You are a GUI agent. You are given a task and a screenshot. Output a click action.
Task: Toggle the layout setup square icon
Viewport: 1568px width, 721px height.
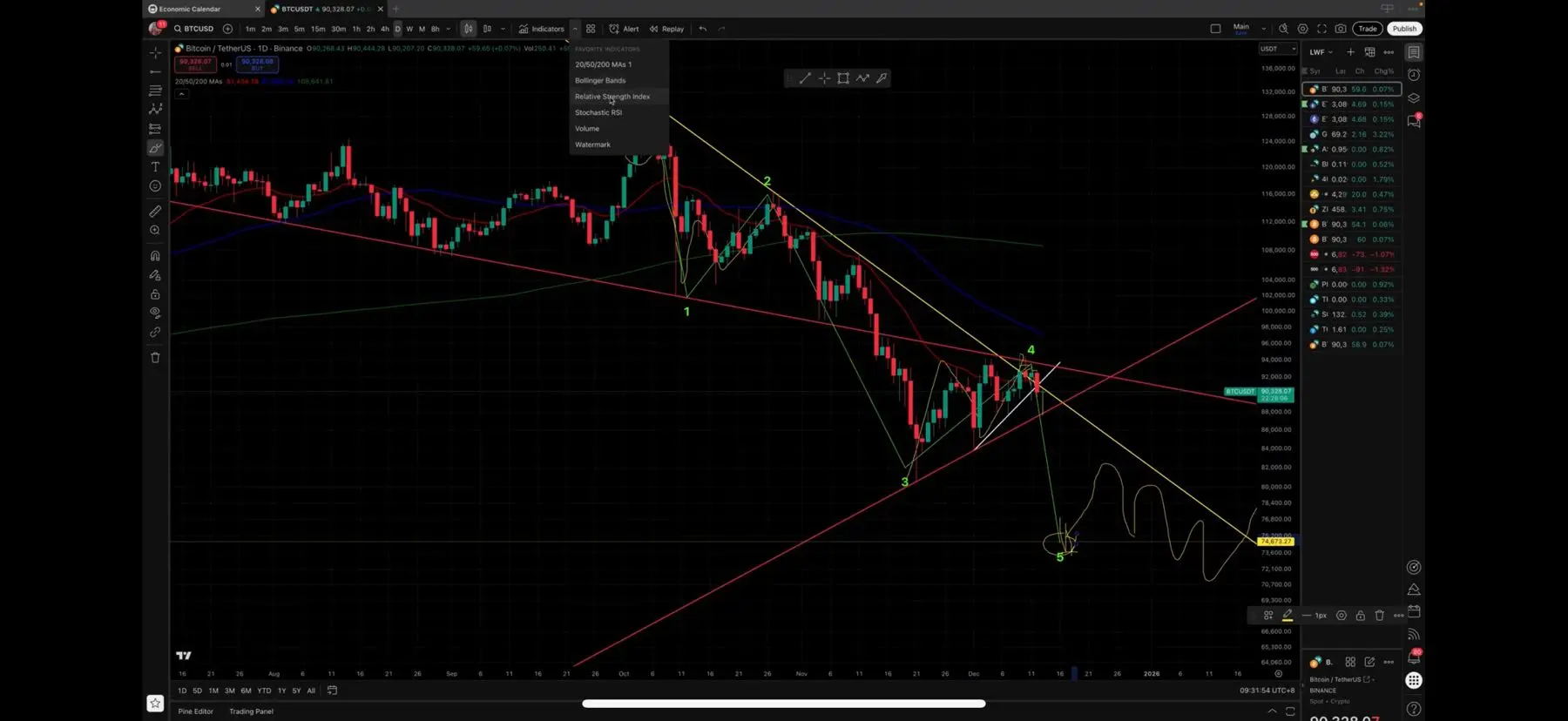tap(1215, 29)
